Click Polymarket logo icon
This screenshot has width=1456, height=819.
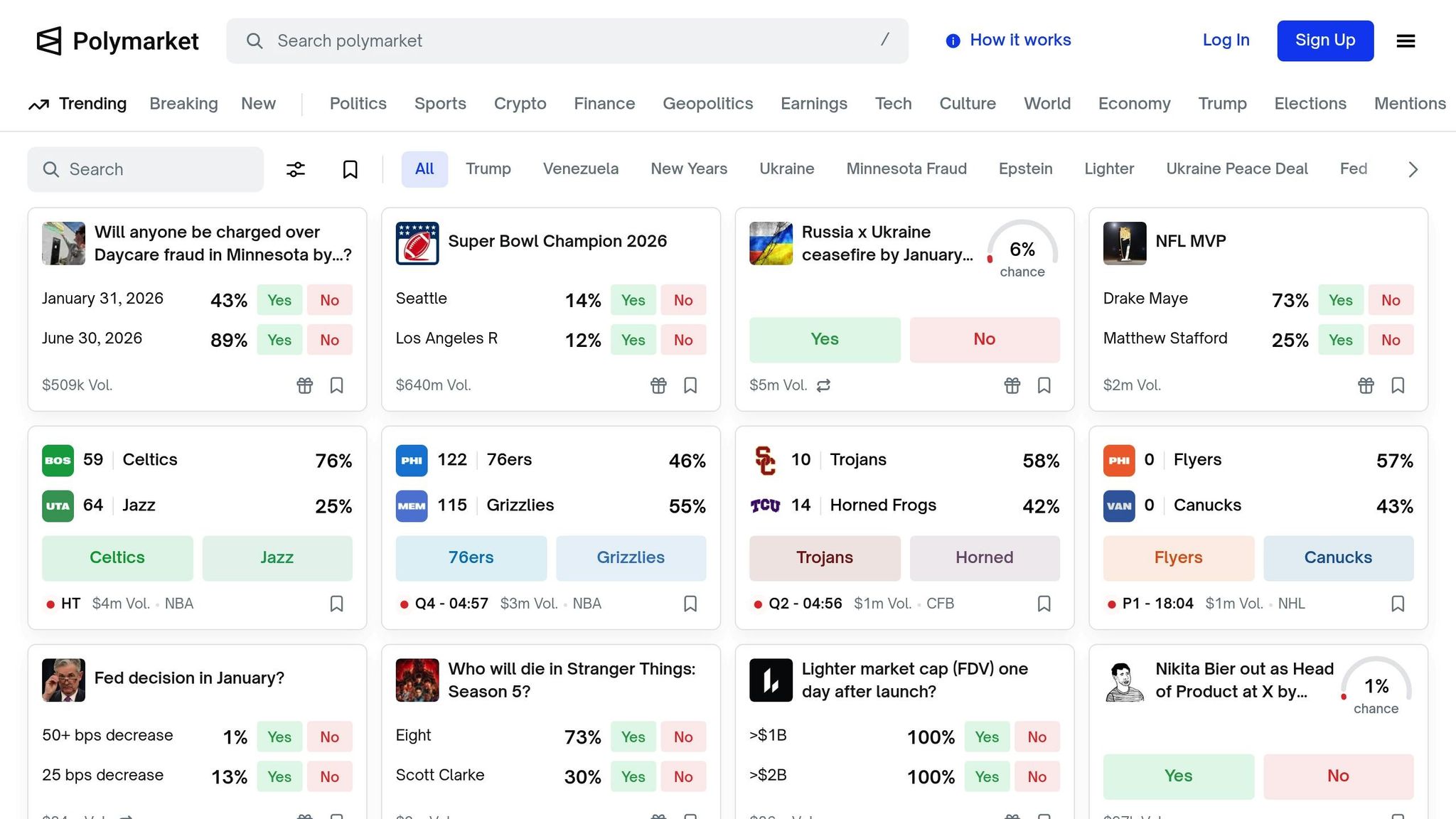tap(49, 41)
